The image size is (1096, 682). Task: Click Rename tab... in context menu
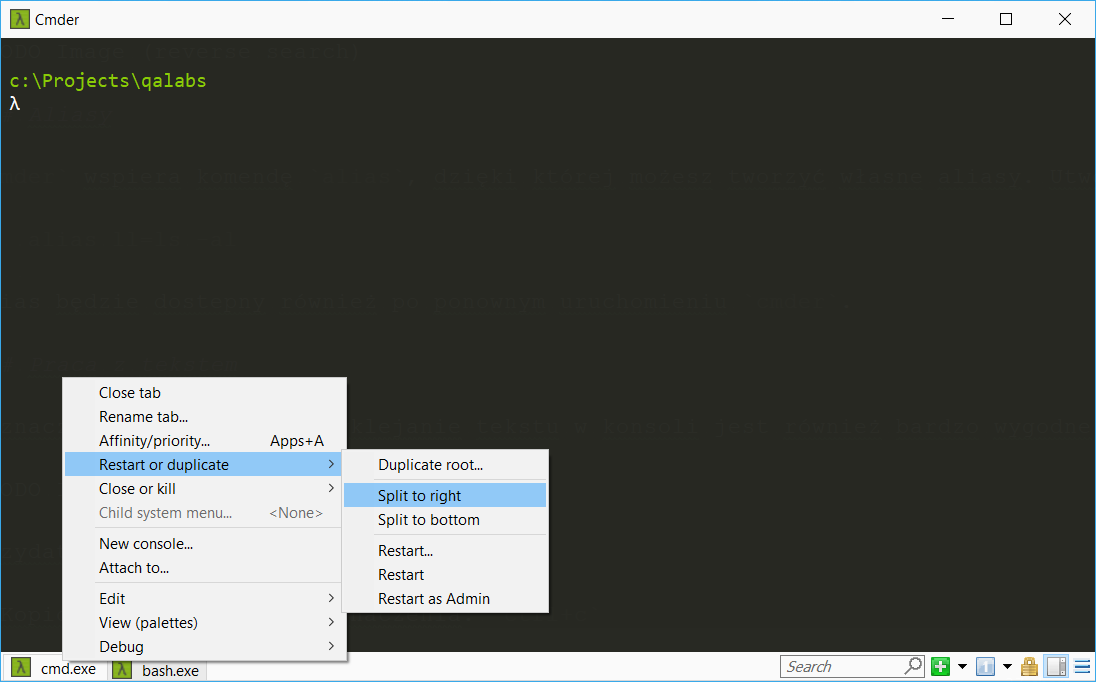(143, 417)
